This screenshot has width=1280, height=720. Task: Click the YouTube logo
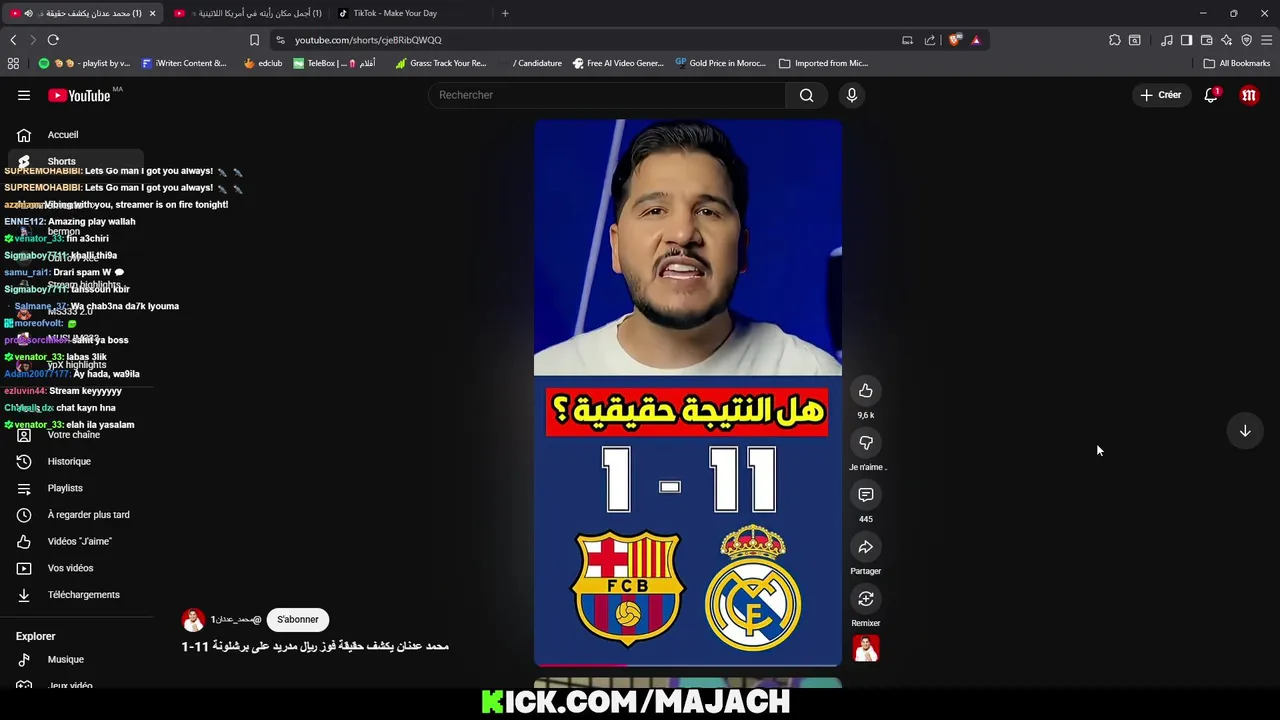[79, 95]
